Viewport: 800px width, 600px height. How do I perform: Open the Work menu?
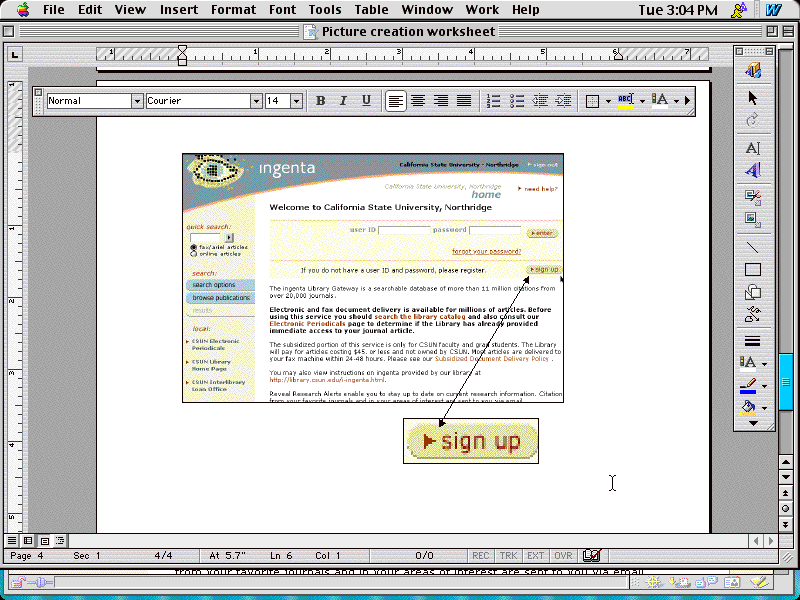coord(482,10)
